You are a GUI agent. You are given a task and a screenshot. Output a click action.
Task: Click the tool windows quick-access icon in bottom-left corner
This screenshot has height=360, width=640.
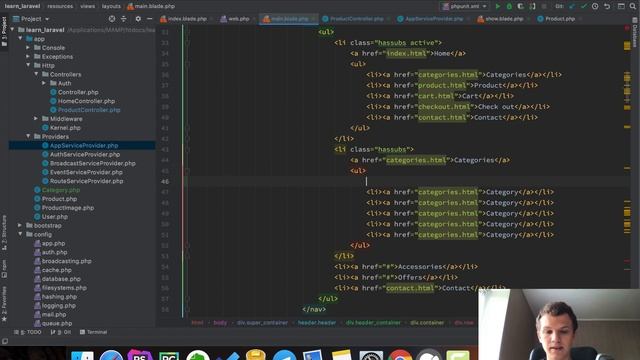(4, 341)
